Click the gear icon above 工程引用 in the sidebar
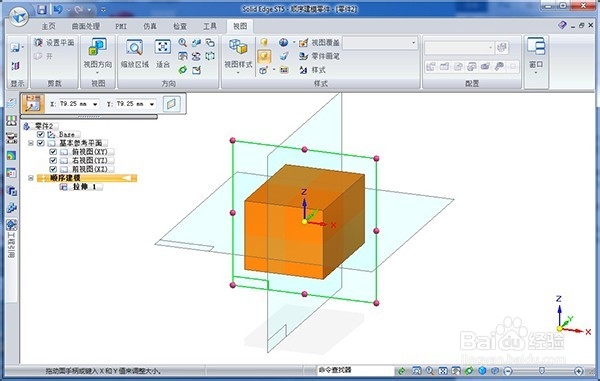 (x=11, y=225)
